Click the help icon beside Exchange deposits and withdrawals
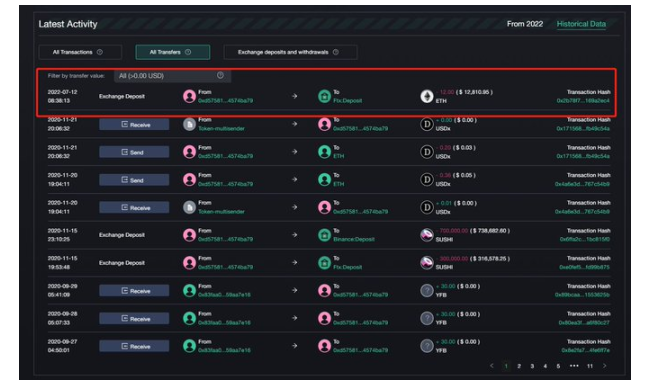Screen dimensions: 654x383 click(x=336, y=52)
